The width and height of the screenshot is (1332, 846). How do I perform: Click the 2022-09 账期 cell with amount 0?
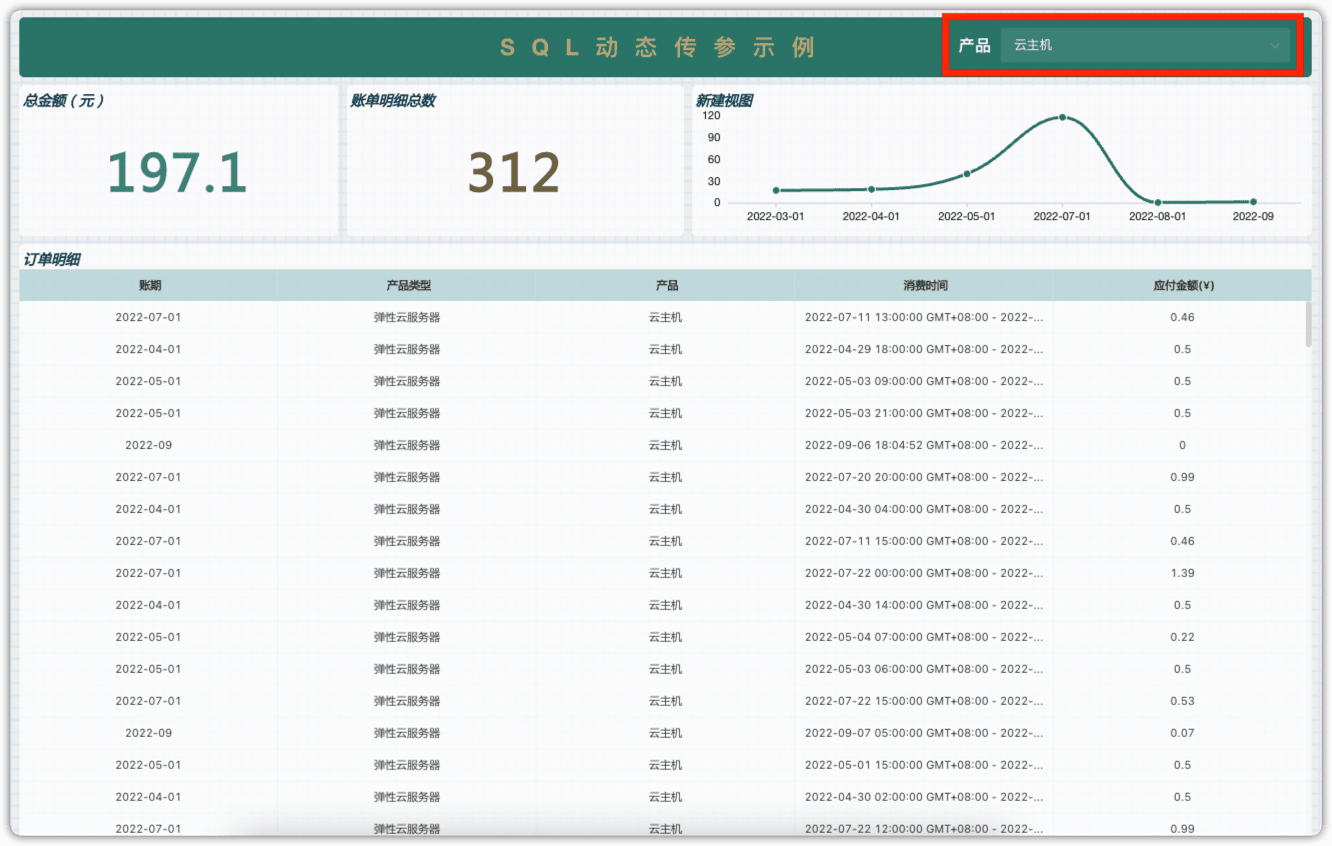148,445
